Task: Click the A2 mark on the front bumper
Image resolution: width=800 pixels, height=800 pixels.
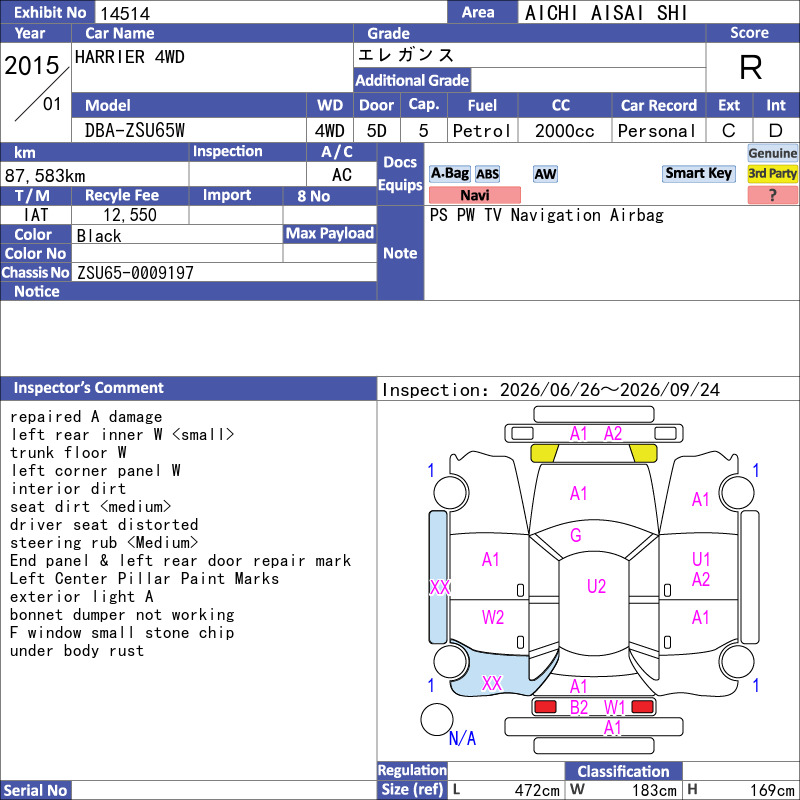Action: [613, 434]
